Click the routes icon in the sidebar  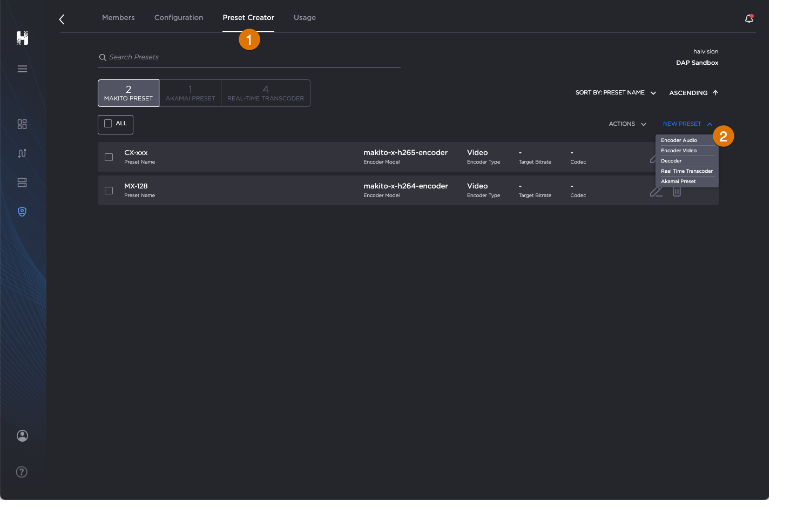click(x=22, y=153)
